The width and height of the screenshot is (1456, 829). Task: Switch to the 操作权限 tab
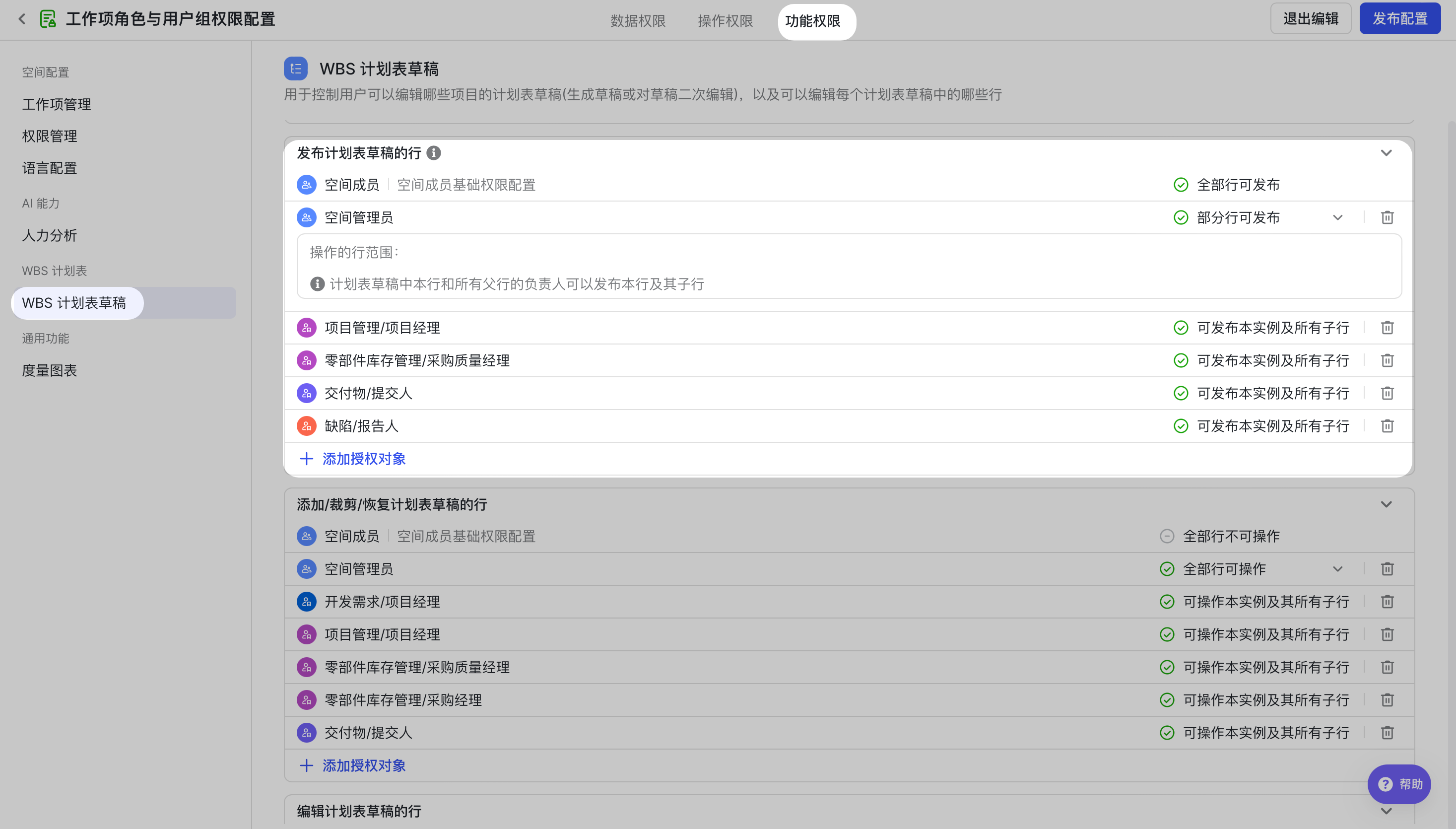coord(726,21)
